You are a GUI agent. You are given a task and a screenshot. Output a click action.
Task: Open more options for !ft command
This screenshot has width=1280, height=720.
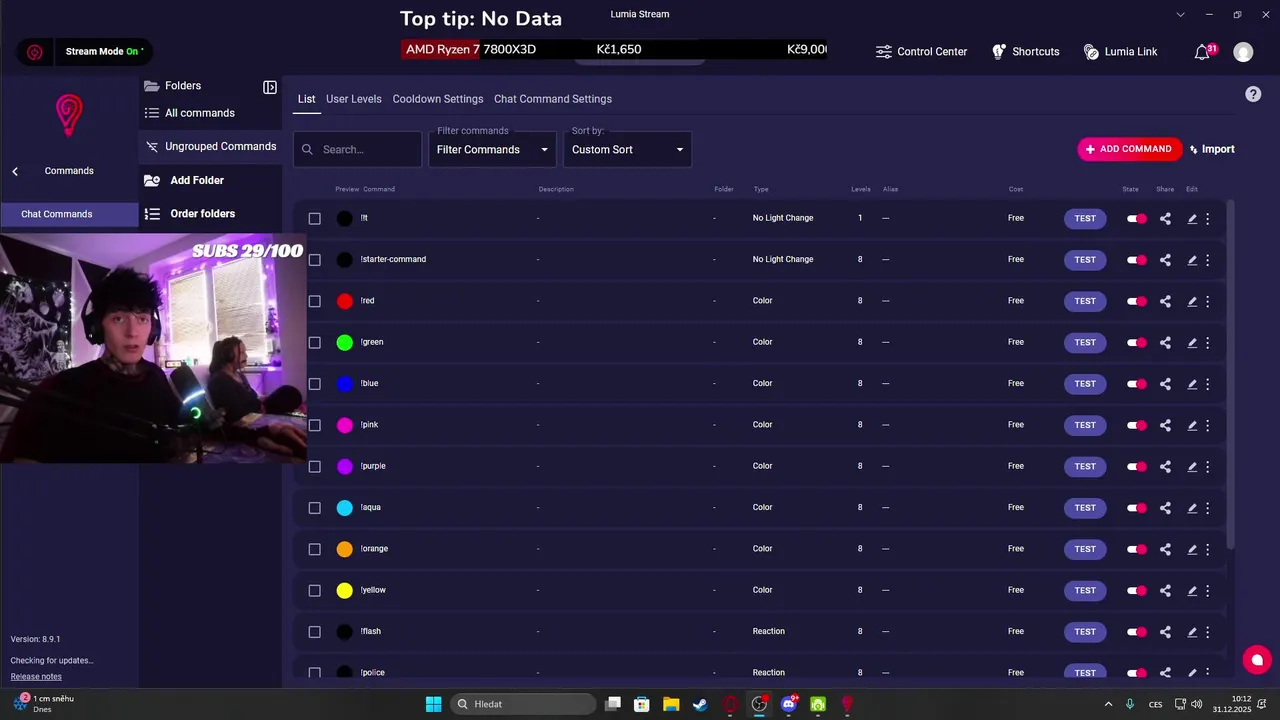click(x=1207, y=218)
